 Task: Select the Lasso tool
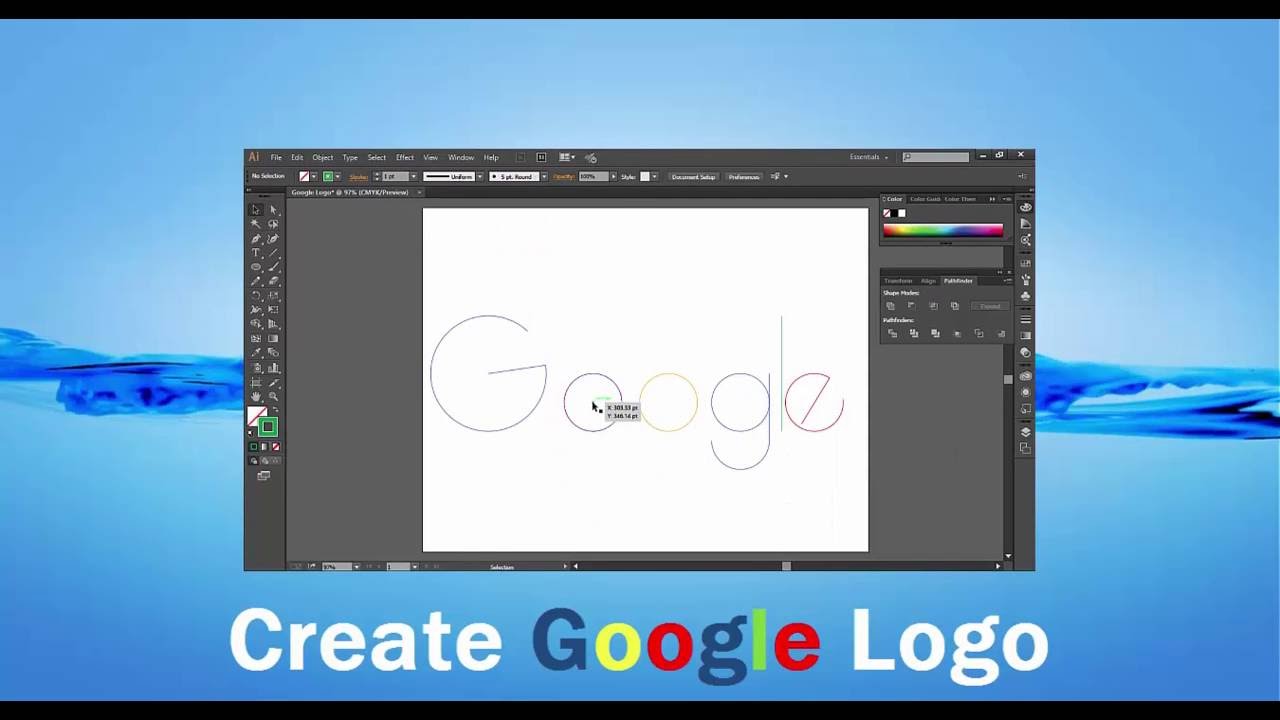point(273,224)
